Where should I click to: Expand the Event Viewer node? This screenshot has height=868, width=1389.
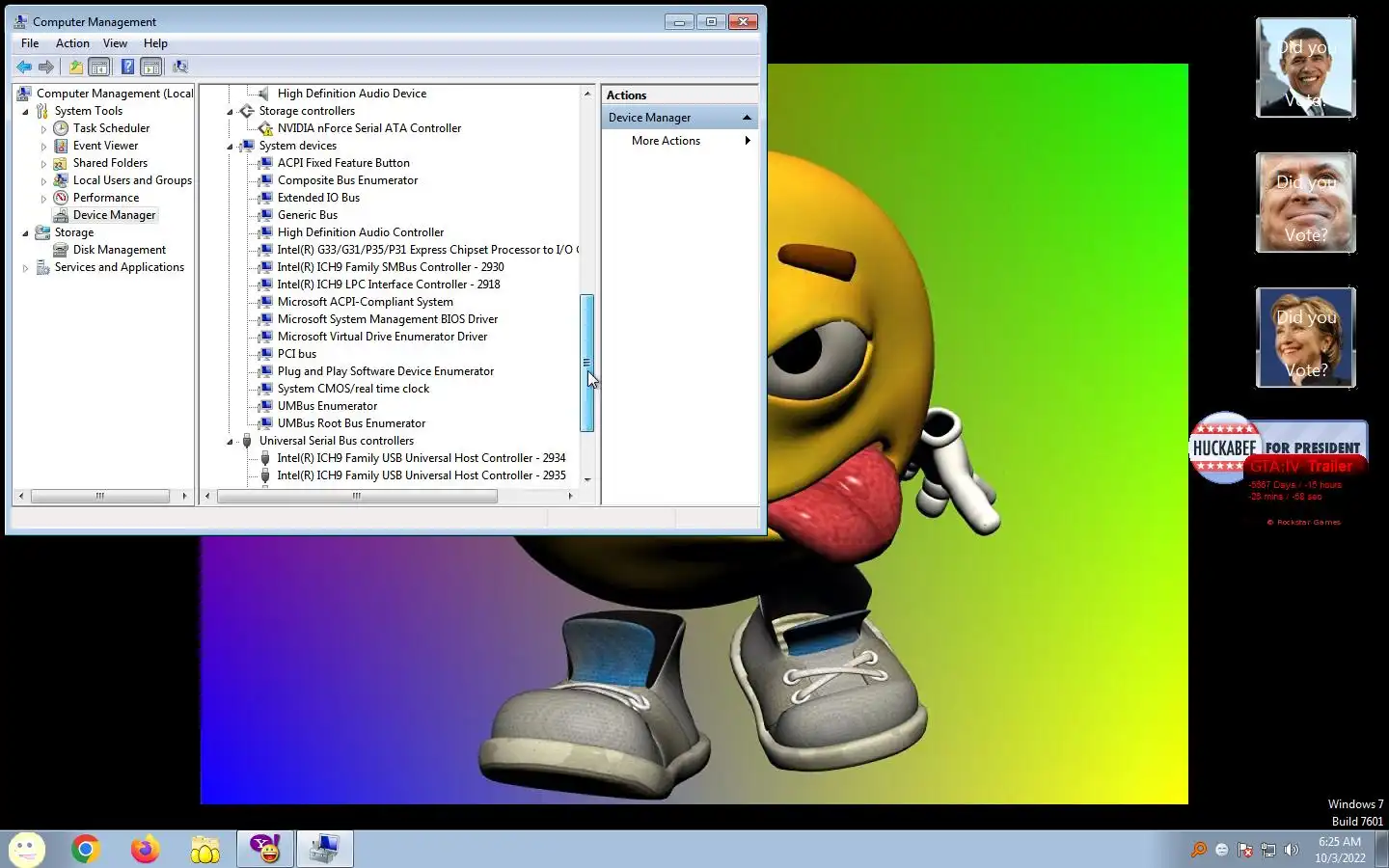pos(43,147)
